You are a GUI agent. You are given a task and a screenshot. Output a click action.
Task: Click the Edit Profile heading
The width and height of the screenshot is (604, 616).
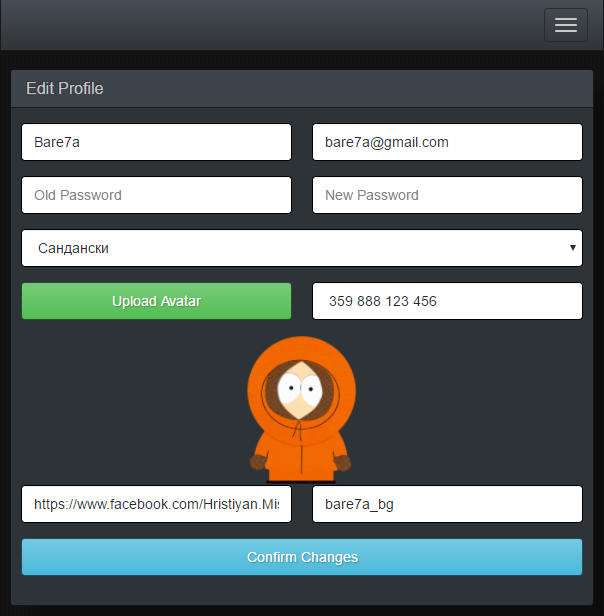point(65,88)
